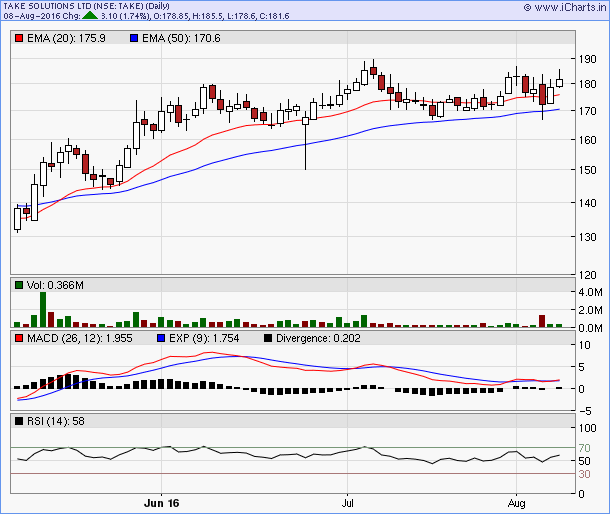Screen dimensions: 610x514
Task: Click the EMA (20): 175.9 label
Action: [66, 38]
